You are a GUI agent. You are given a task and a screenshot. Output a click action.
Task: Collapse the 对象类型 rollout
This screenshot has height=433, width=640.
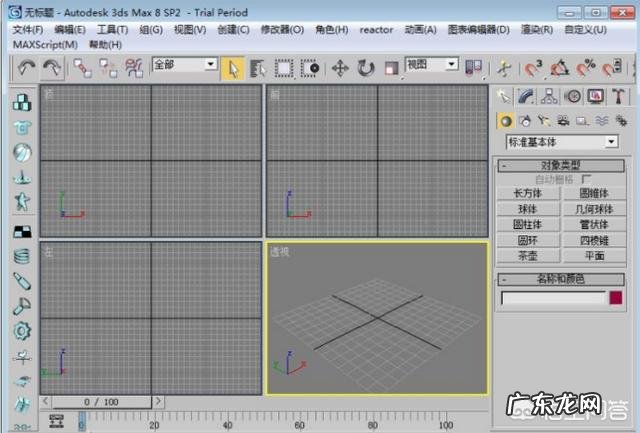pyautogui.click(x=561, y=165)
